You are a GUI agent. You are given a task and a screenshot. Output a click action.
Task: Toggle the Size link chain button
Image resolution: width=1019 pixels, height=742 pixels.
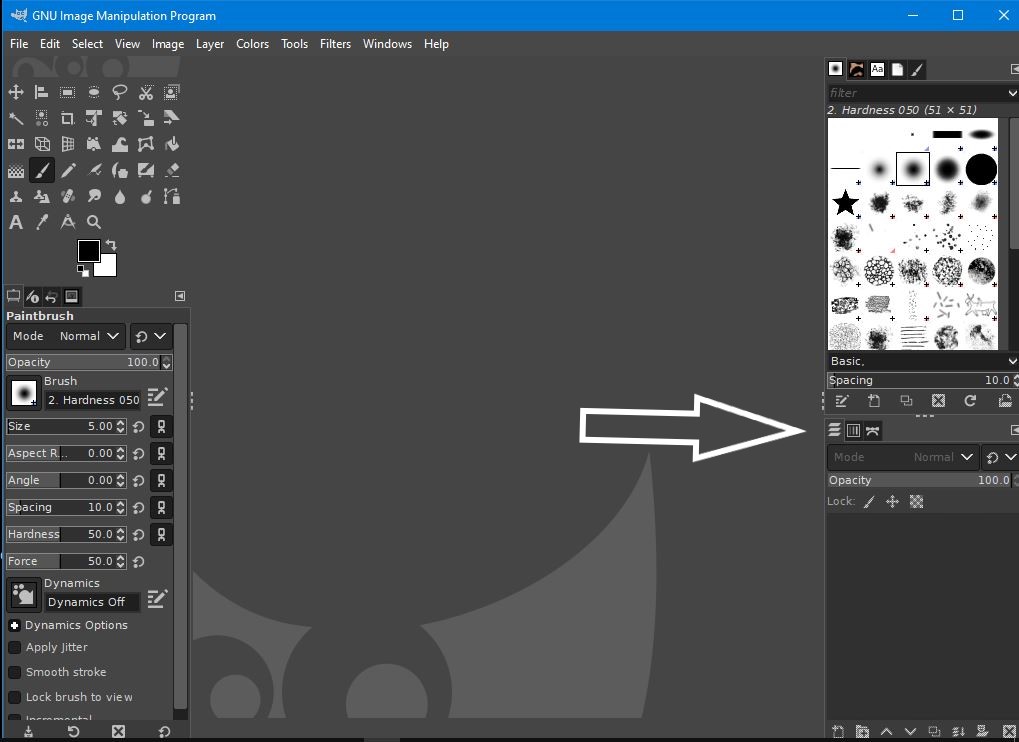tap(161, 426)
